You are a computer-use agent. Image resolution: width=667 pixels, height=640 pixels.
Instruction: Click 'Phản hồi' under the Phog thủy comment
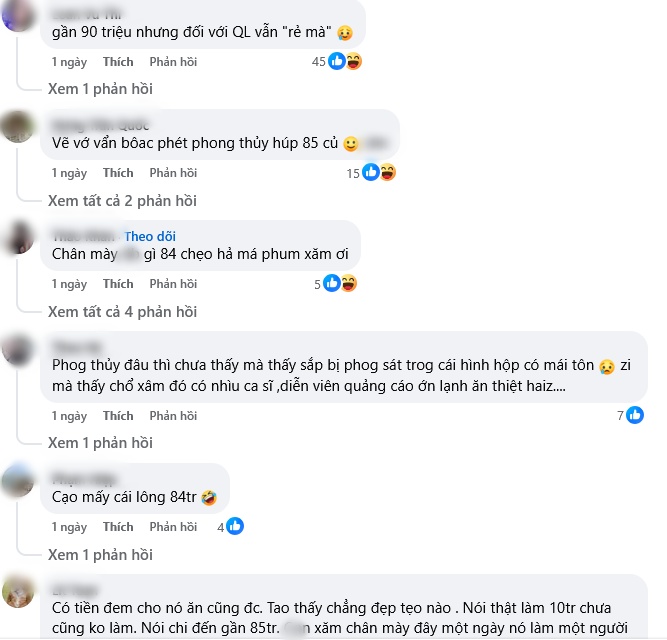[x=173, y=416]
